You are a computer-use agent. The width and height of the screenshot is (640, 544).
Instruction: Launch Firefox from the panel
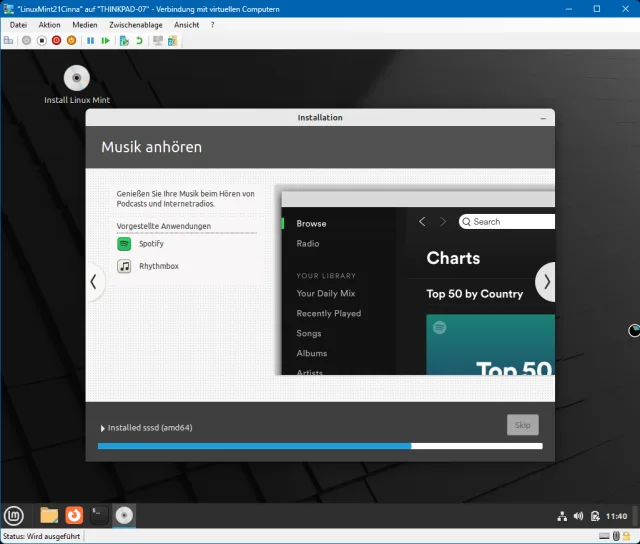(x=73, y=516)
